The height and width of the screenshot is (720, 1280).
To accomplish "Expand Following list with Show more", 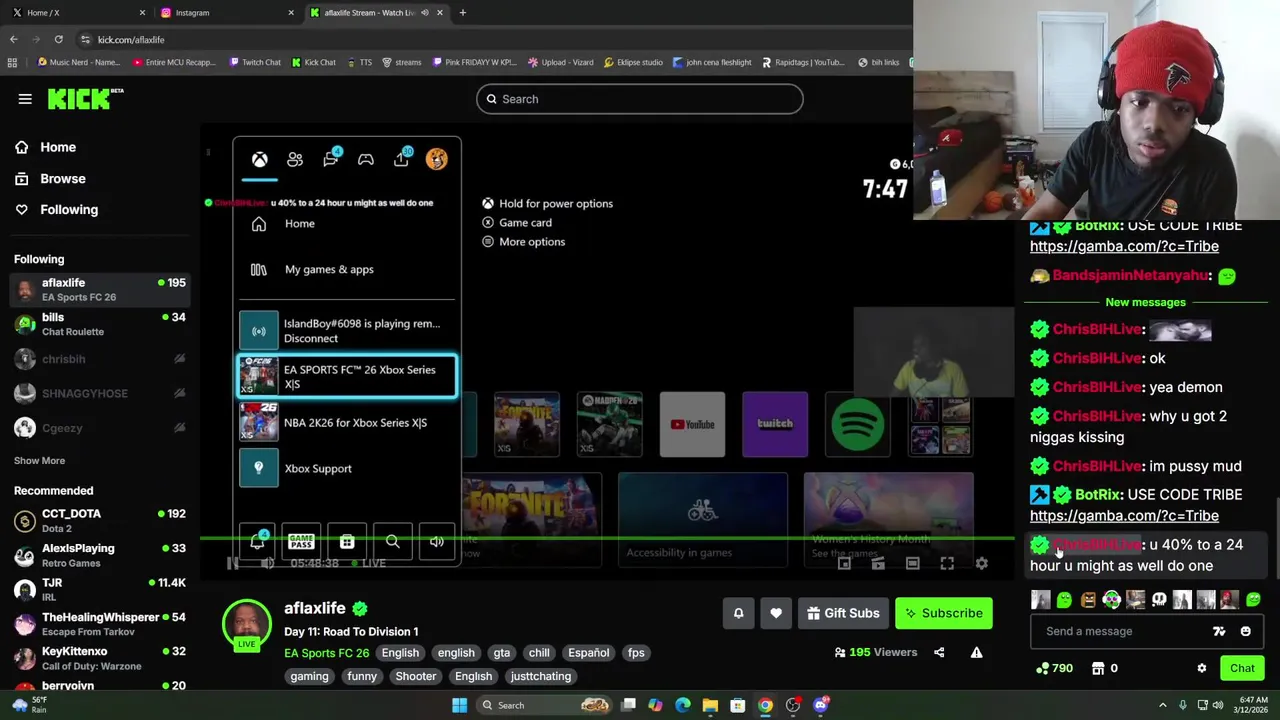I will [x=39, y=460].
